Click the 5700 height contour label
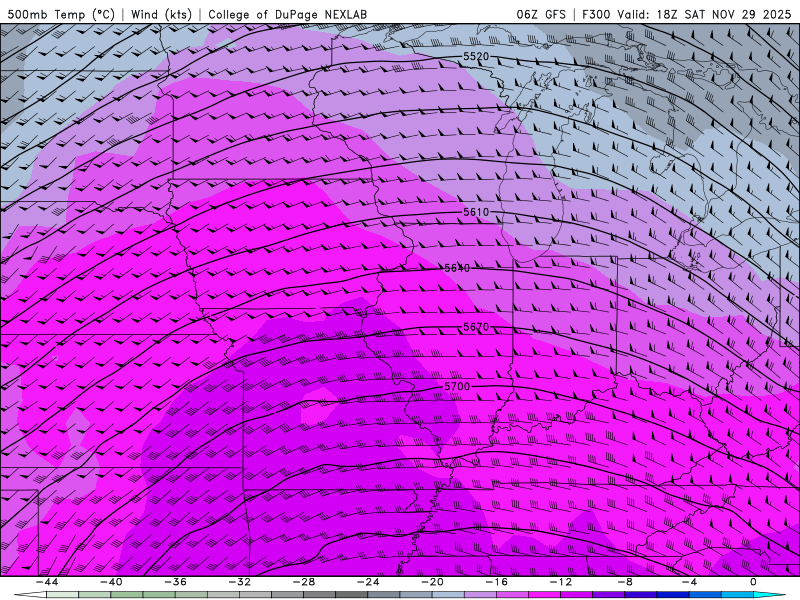Screen dimensions: 800x600 [x=457, y=386]
